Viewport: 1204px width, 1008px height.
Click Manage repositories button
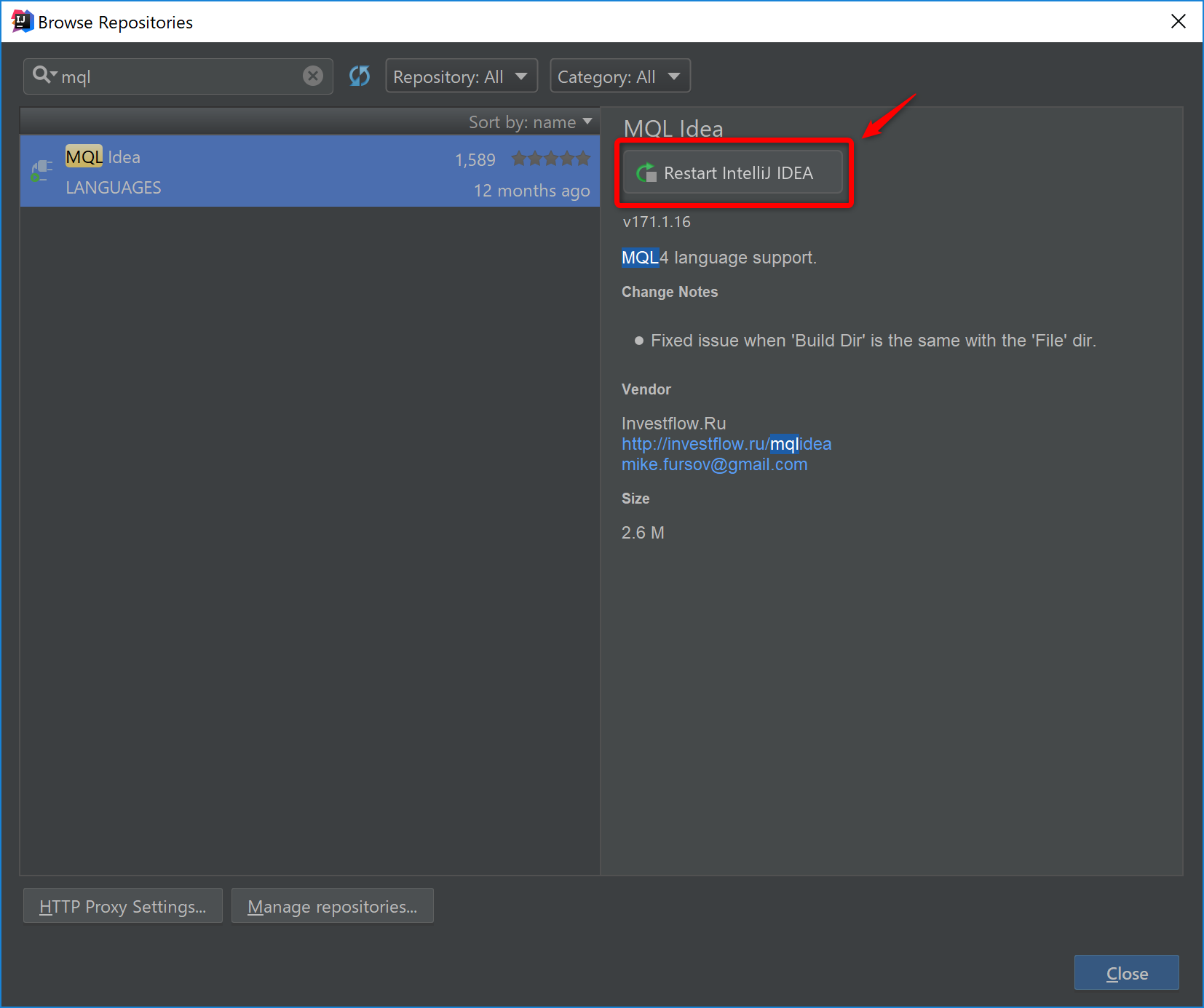point(332,906)
